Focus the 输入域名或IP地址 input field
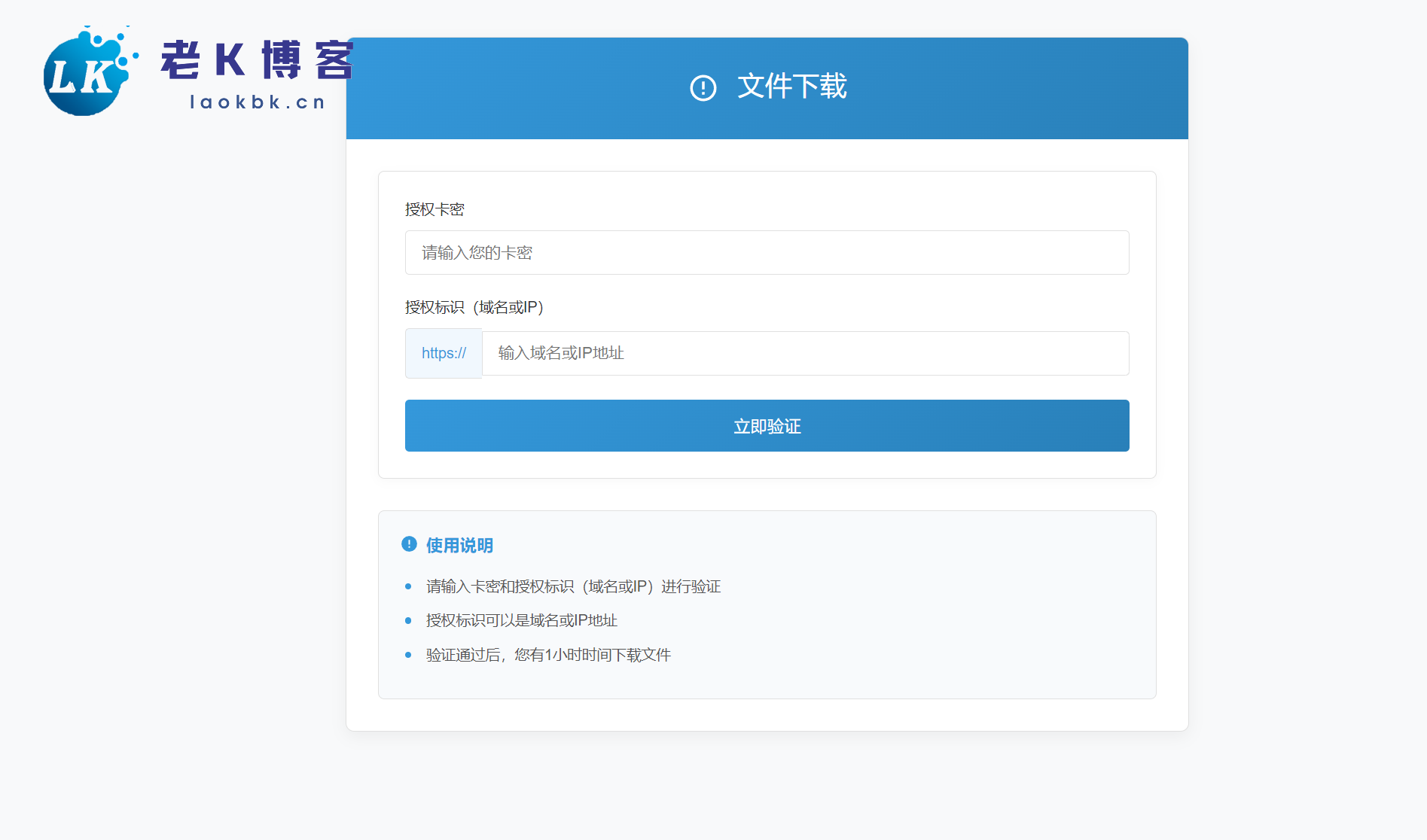 pos(804,353)
